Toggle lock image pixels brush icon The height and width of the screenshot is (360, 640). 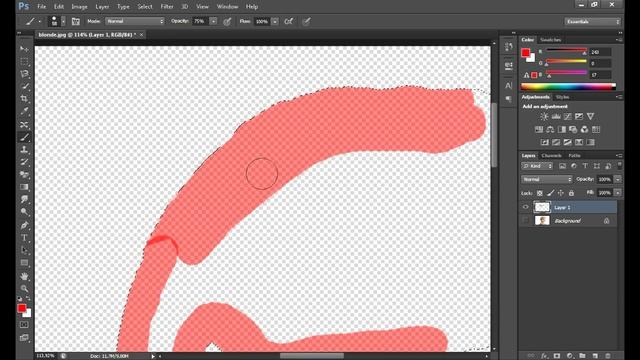(550, 193)
